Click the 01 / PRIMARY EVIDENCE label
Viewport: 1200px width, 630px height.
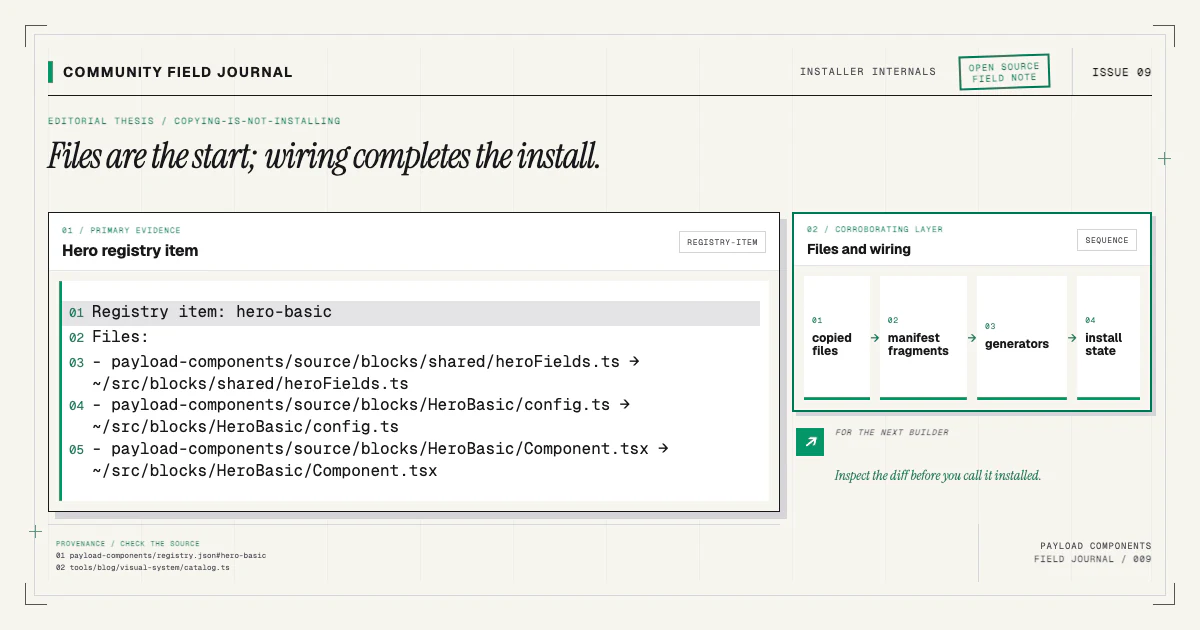(x=121, y=230)
